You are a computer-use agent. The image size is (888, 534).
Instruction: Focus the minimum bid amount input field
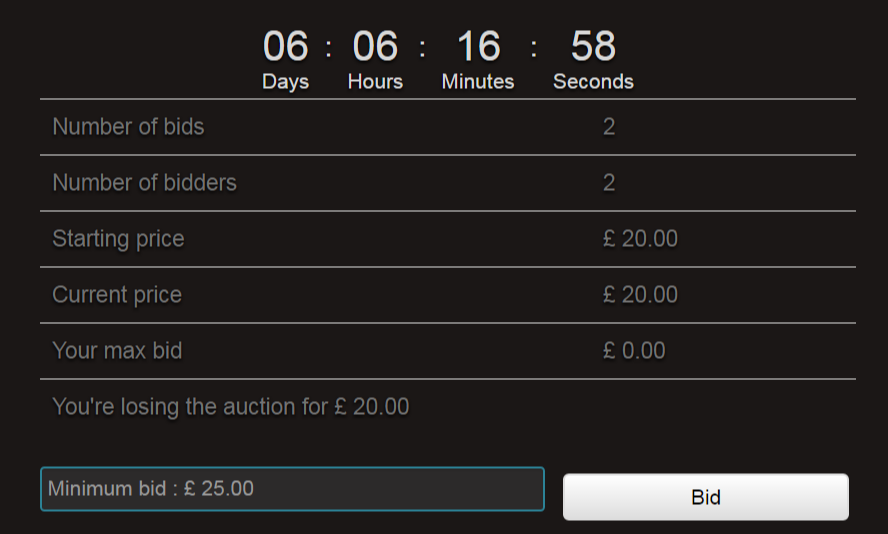point(292,489)
